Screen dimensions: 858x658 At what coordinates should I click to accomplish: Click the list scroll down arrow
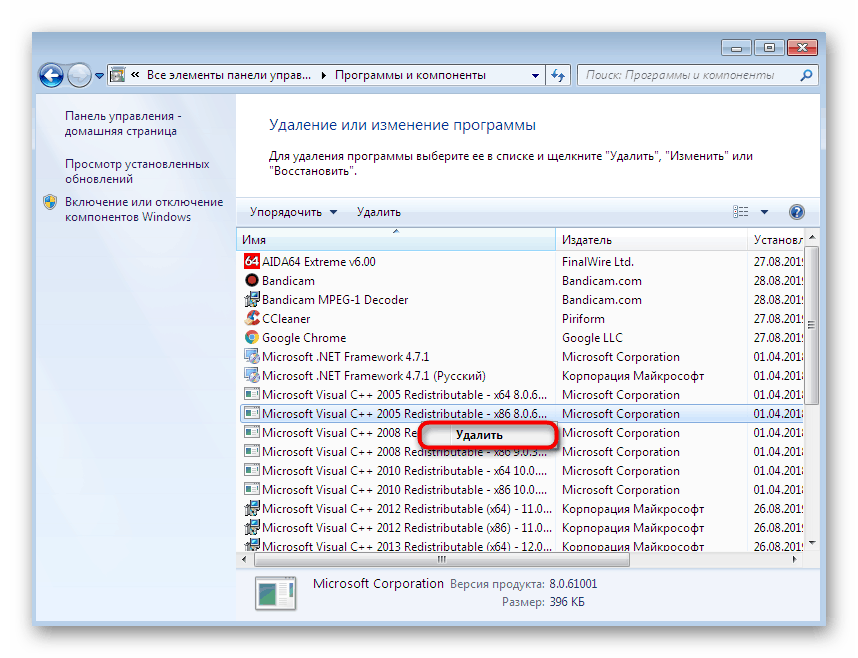coord(812,543)
